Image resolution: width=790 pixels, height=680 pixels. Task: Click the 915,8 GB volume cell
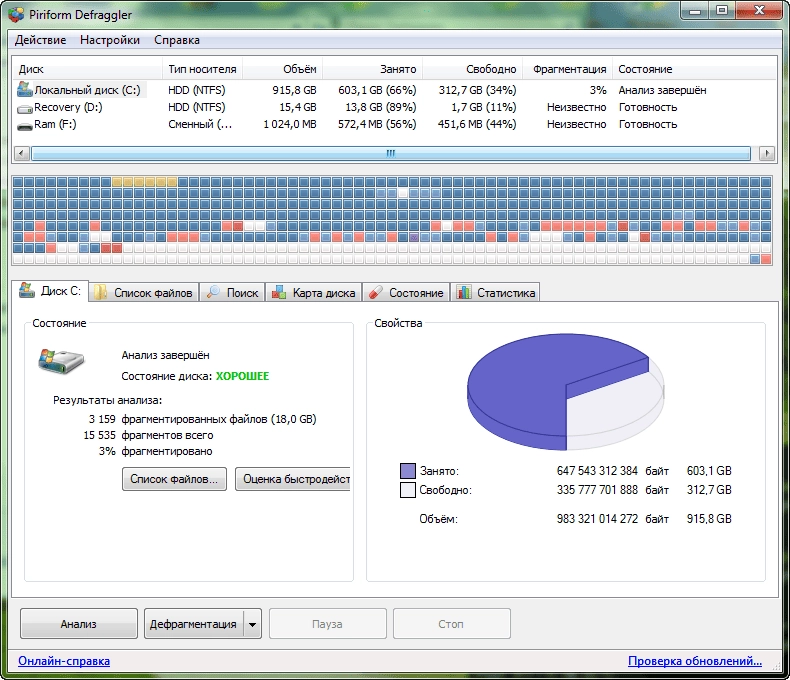coord(294,90)
